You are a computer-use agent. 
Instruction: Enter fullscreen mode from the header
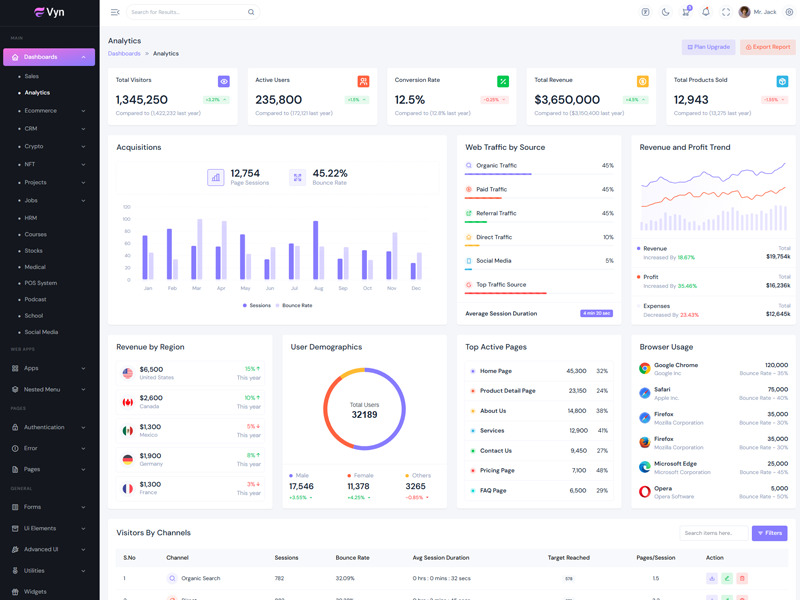(x=726, y=12)
